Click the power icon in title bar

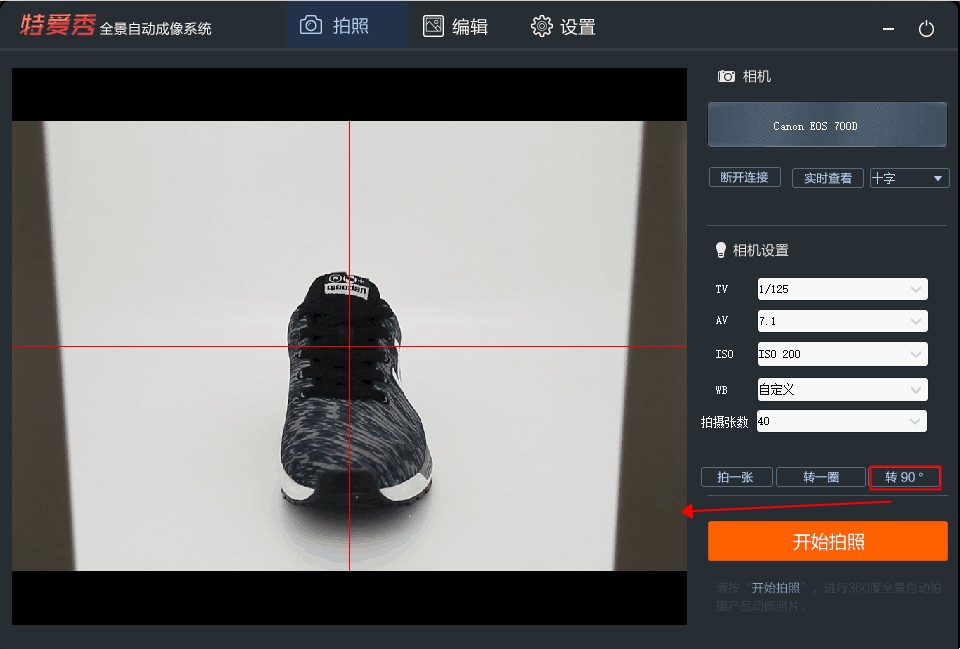pos(926,28)
